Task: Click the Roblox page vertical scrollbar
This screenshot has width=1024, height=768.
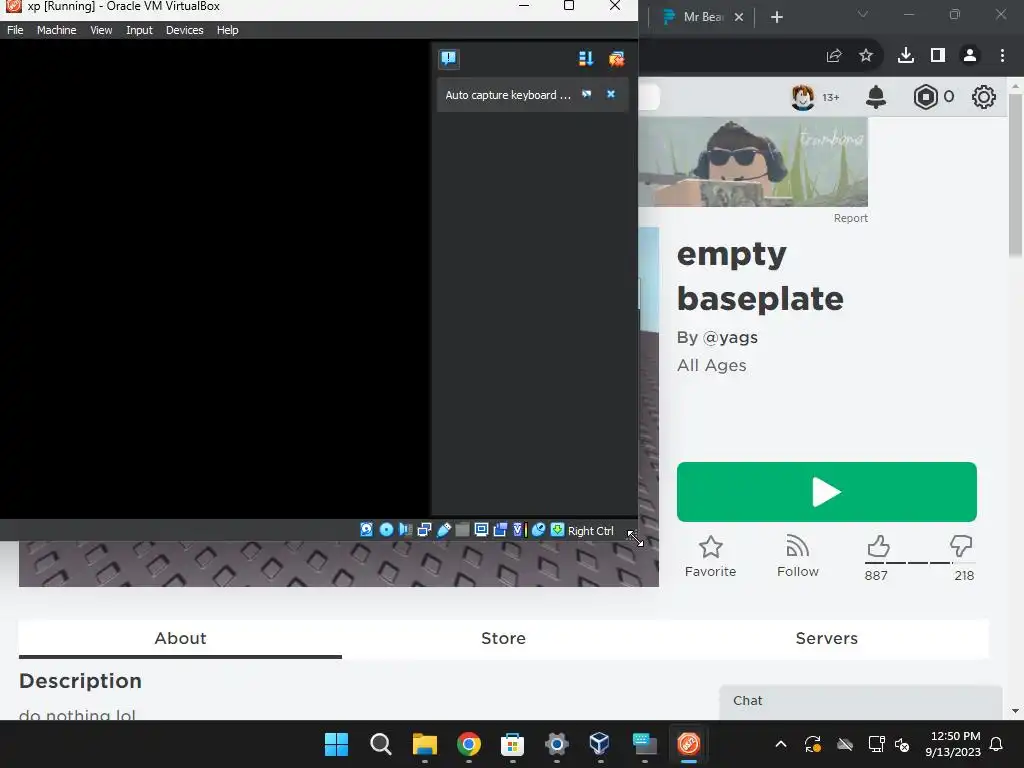Action: click(x=1015, y=175)
